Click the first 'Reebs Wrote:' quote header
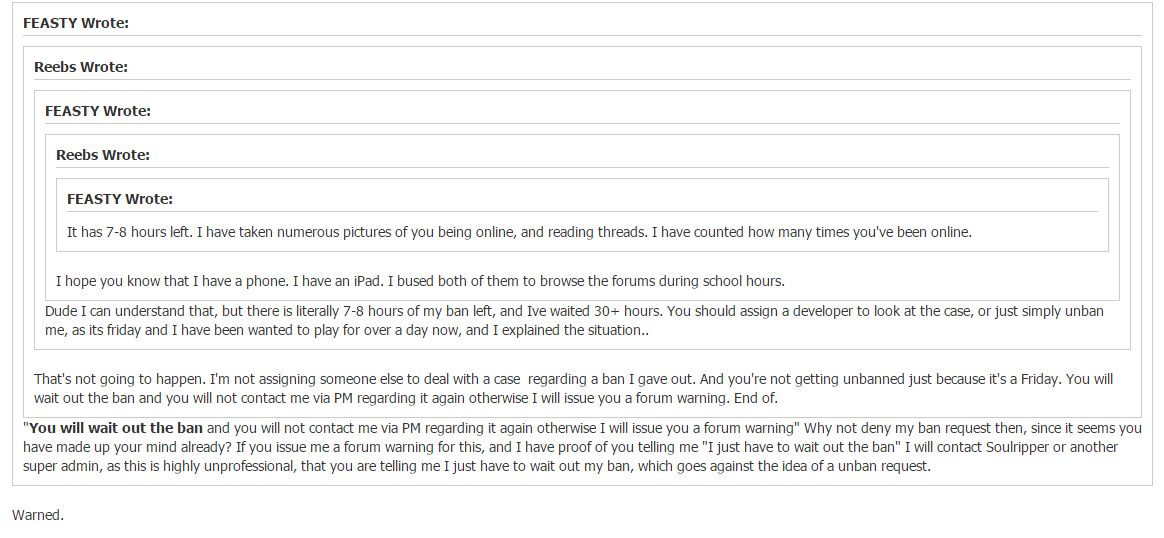The width and height of the screenshot is (1164, 538). point(81,67)
